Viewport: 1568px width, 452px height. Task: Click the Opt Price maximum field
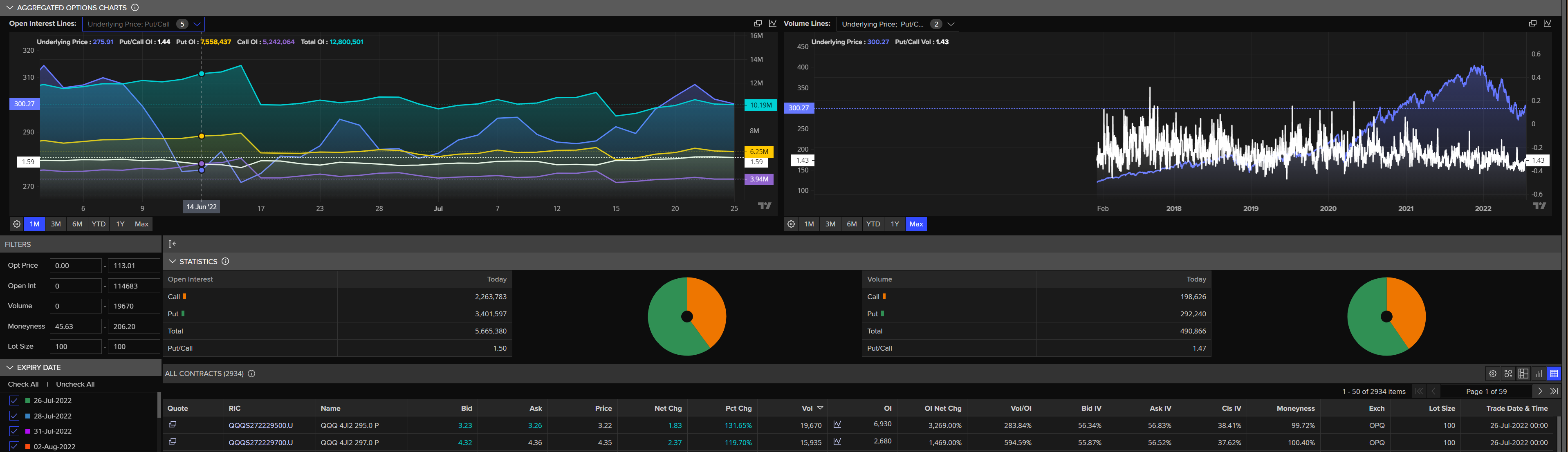click(133, 265)
